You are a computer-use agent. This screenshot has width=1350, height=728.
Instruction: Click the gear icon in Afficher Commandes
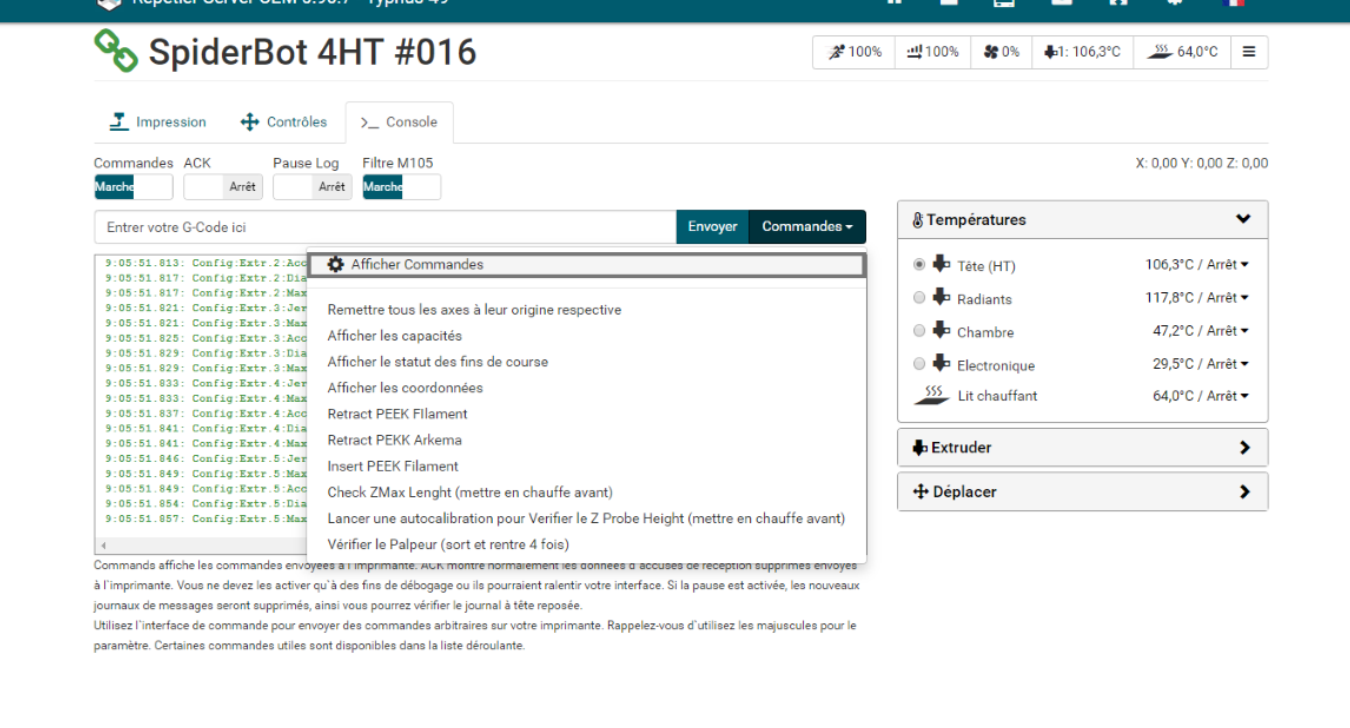pos(336,265)
